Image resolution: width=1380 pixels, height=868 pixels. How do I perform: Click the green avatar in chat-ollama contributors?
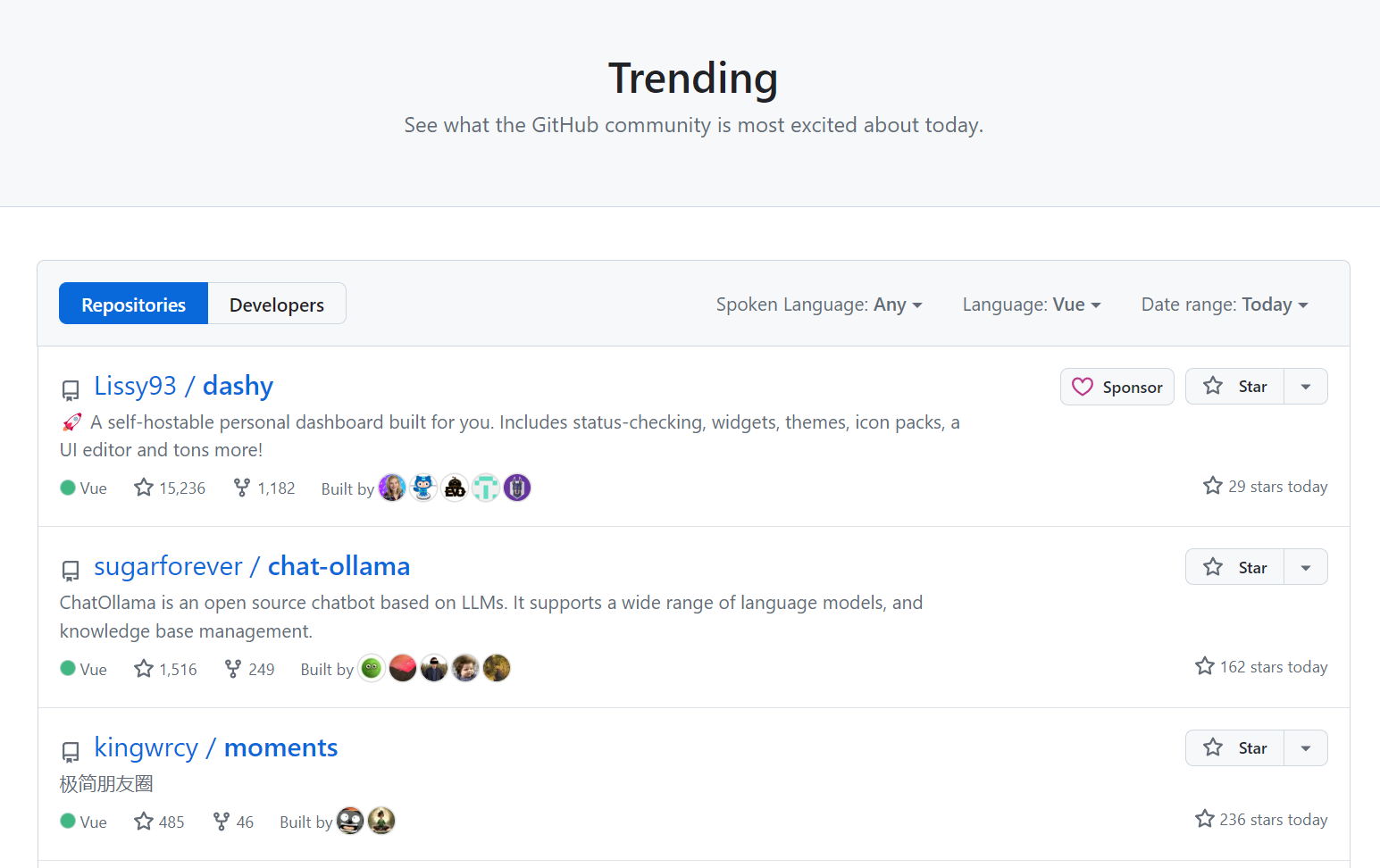372,668
